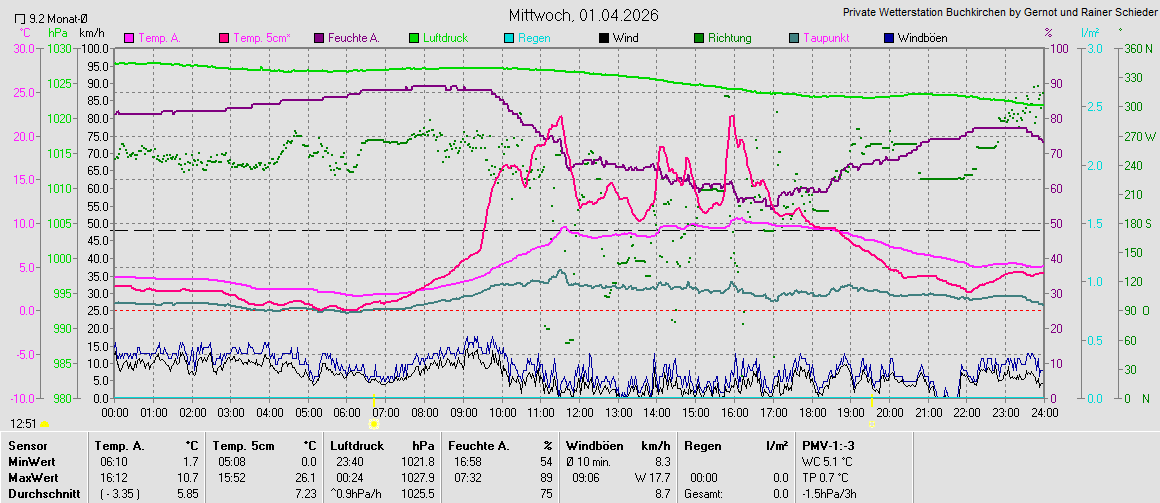Click the yellow sunrise marker near 07:00
1160x503 pixels.
(x=374, y=397)
